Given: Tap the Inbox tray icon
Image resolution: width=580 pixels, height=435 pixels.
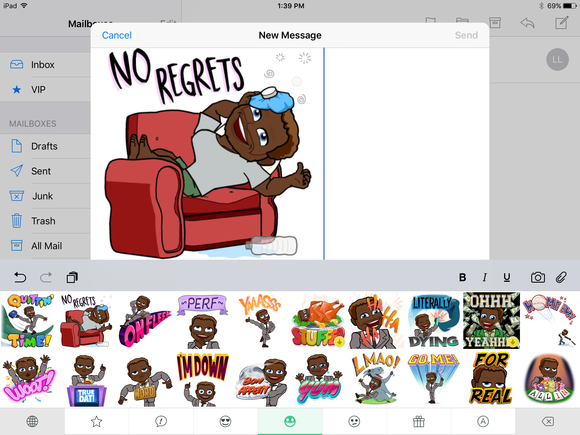Looking at the screenshot, I should click(x=16, y=65).
